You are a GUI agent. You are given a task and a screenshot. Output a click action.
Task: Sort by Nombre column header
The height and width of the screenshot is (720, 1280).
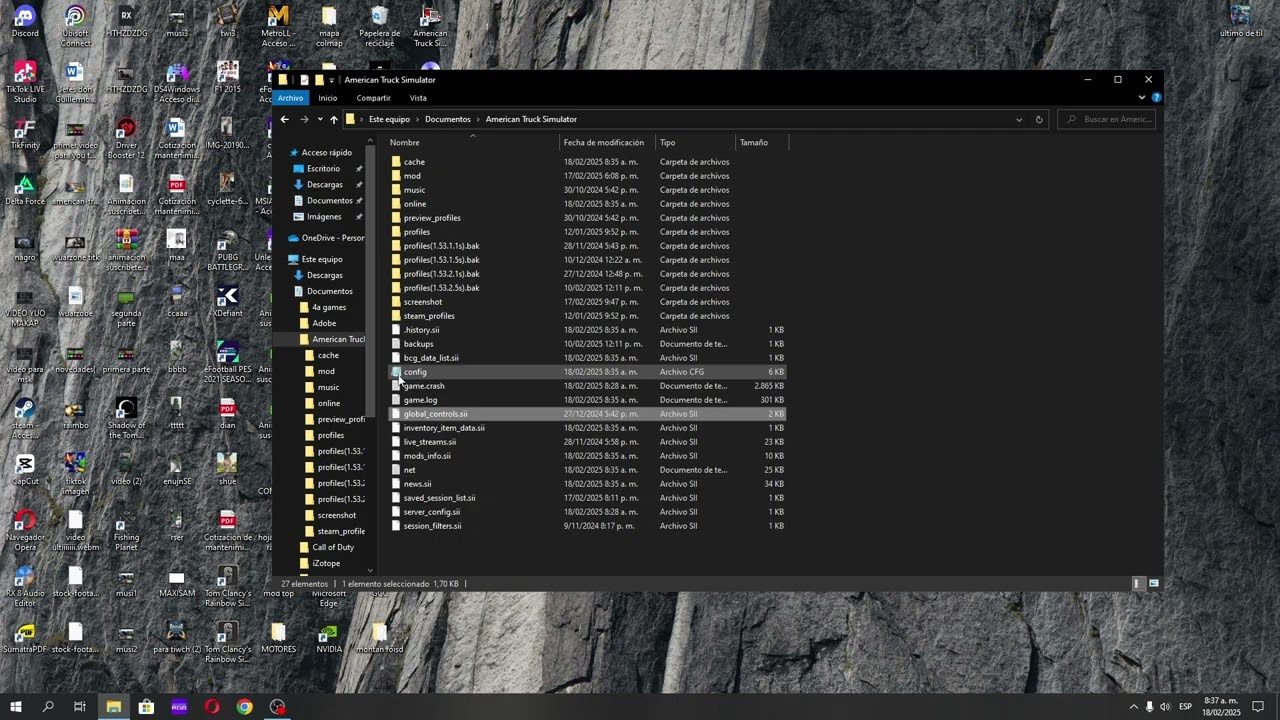click(x=472, y=142)
